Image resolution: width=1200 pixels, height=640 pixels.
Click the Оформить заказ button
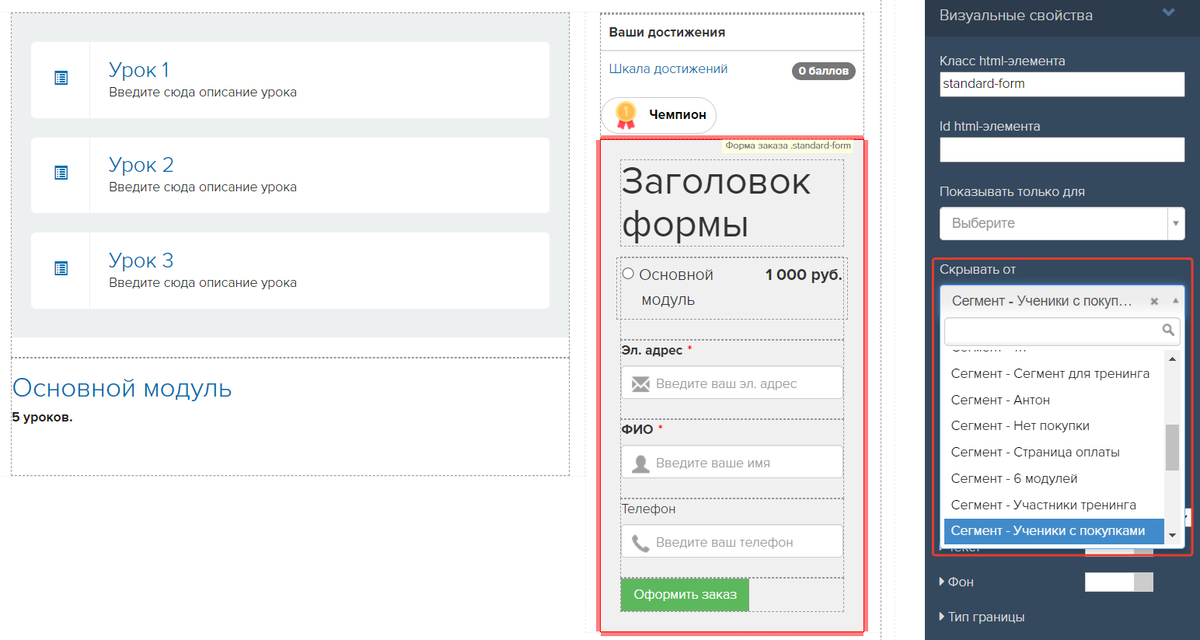685,594
